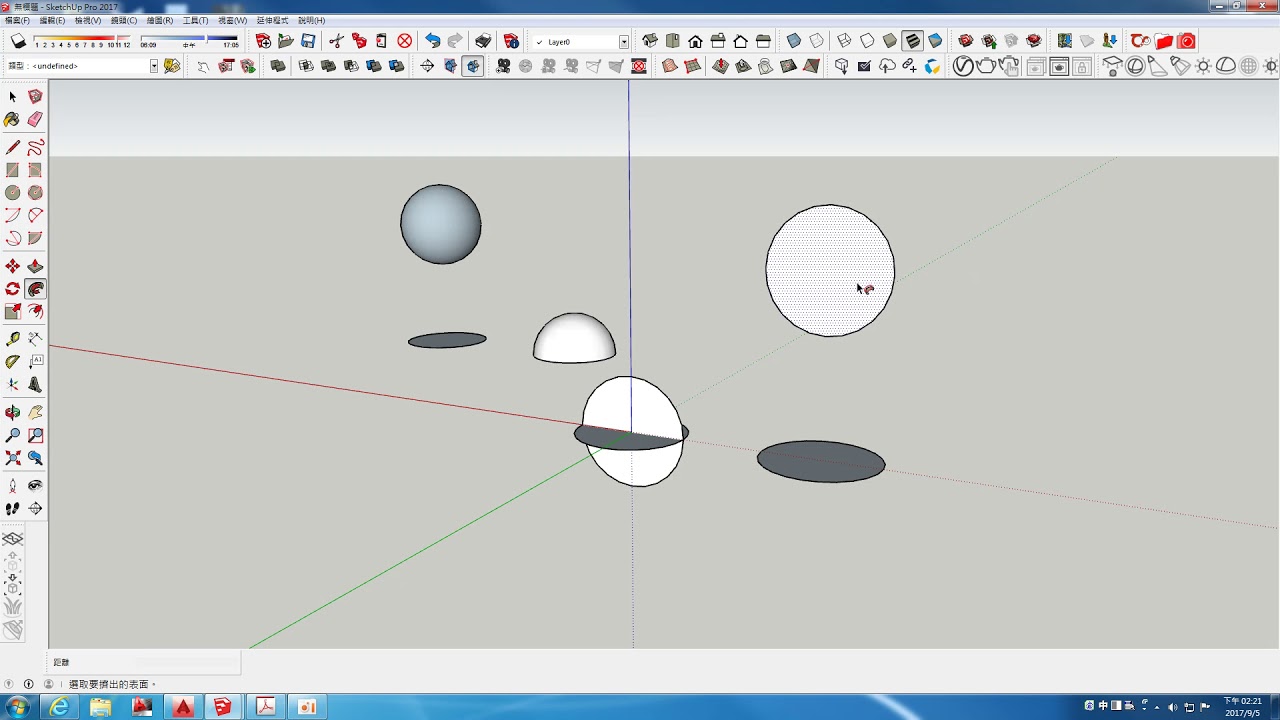Click the taskbar clock
Image resolution: width=1280 pixels, height=720 pixels.
coord(1243,707)
